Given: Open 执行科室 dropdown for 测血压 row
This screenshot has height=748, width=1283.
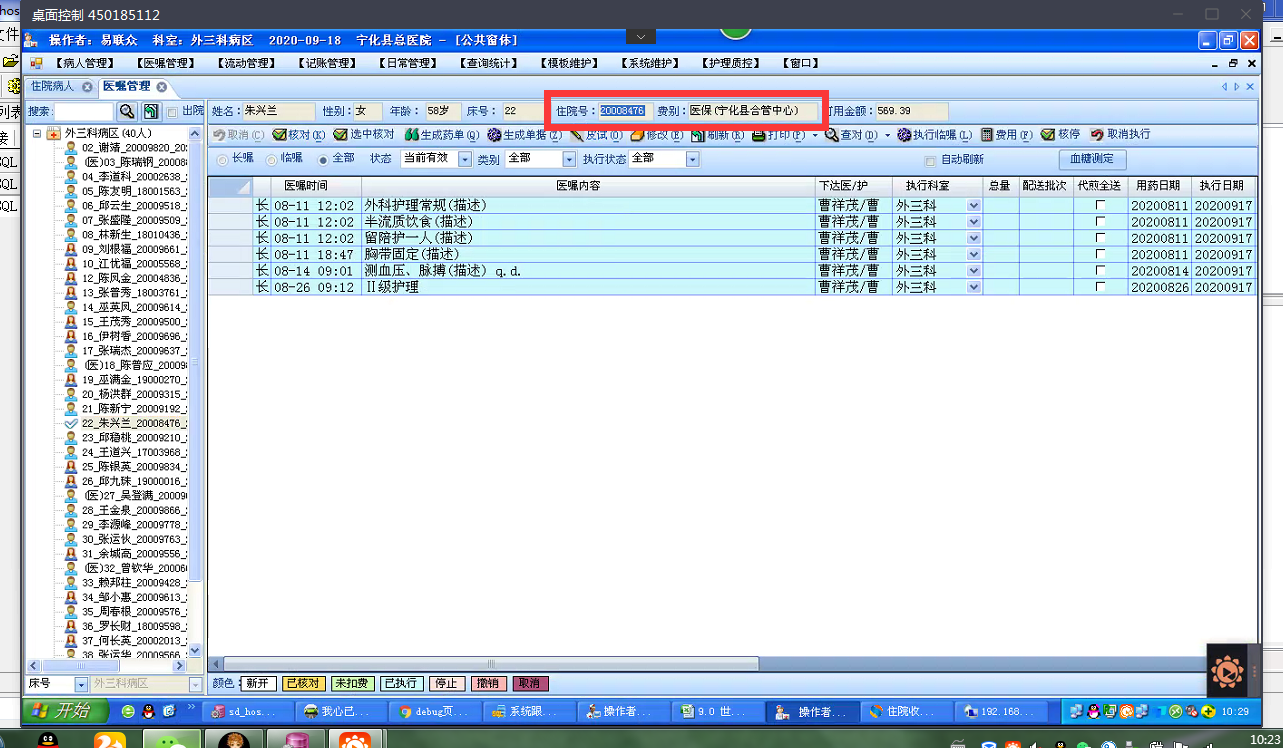Looking at the screenshot, I should (x=974, y=271).
